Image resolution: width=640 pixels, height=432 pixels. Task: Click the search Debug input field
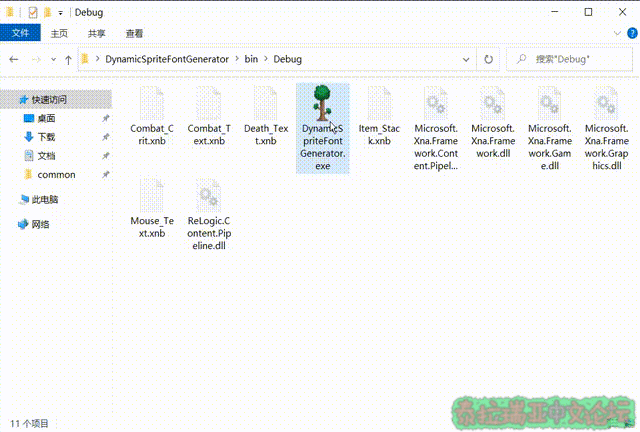tap(569, 60)
